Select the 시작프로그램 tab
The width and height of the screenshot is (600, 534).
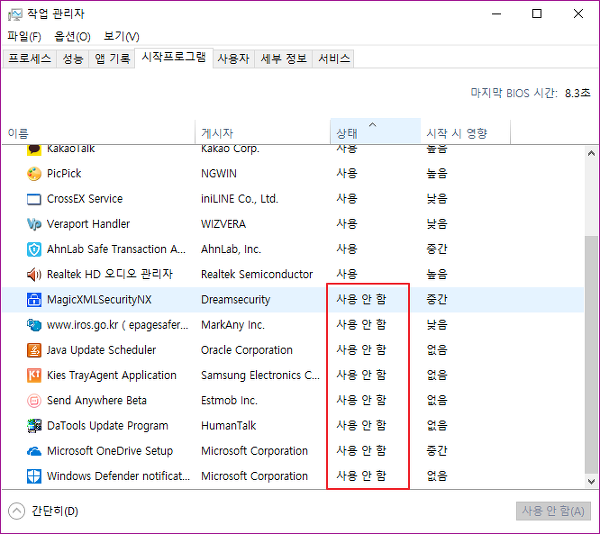pyautogui.click(x=174, y=57)
